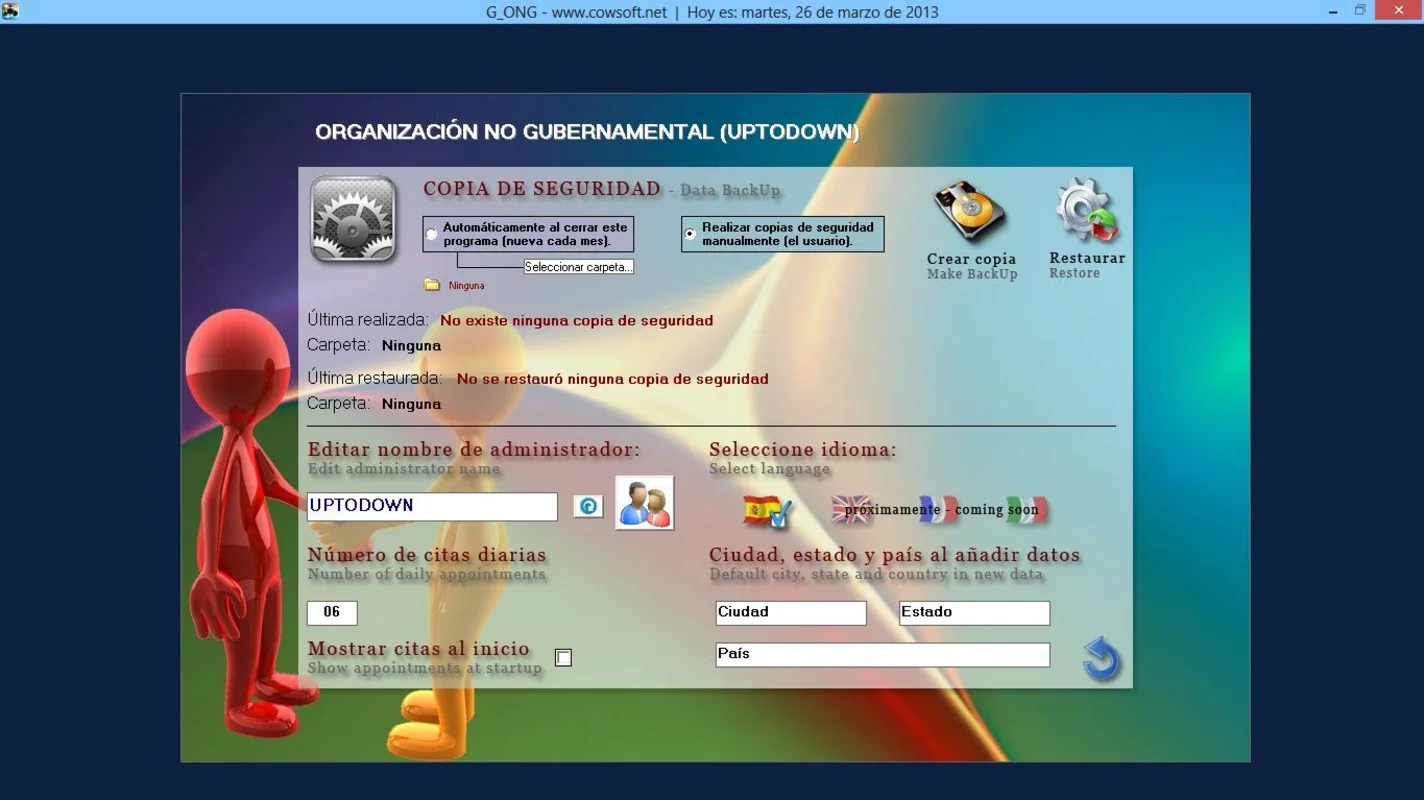Click the Restaurar label
The image size is (1424, 800).
1087,258
